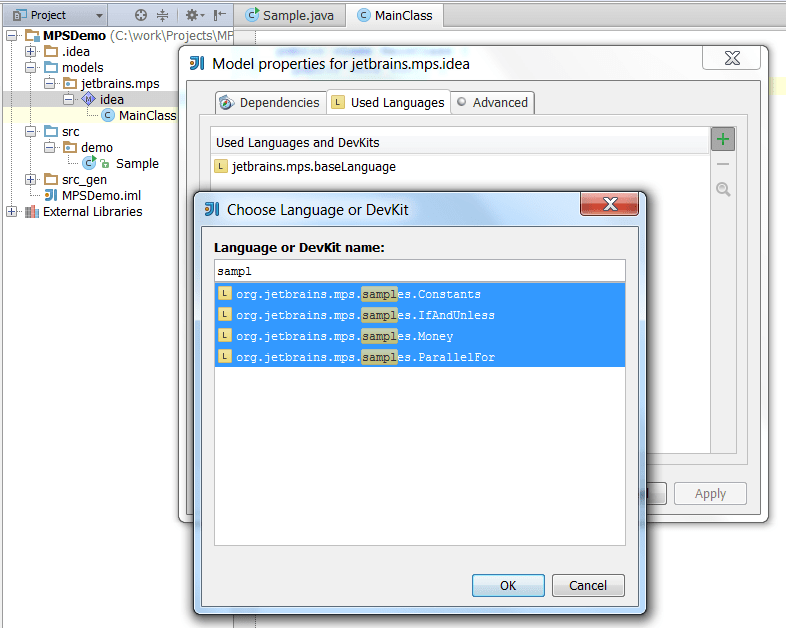Click the magnifier Find icon in Used Languages
The image size is (786, 628).
point(723,189)
